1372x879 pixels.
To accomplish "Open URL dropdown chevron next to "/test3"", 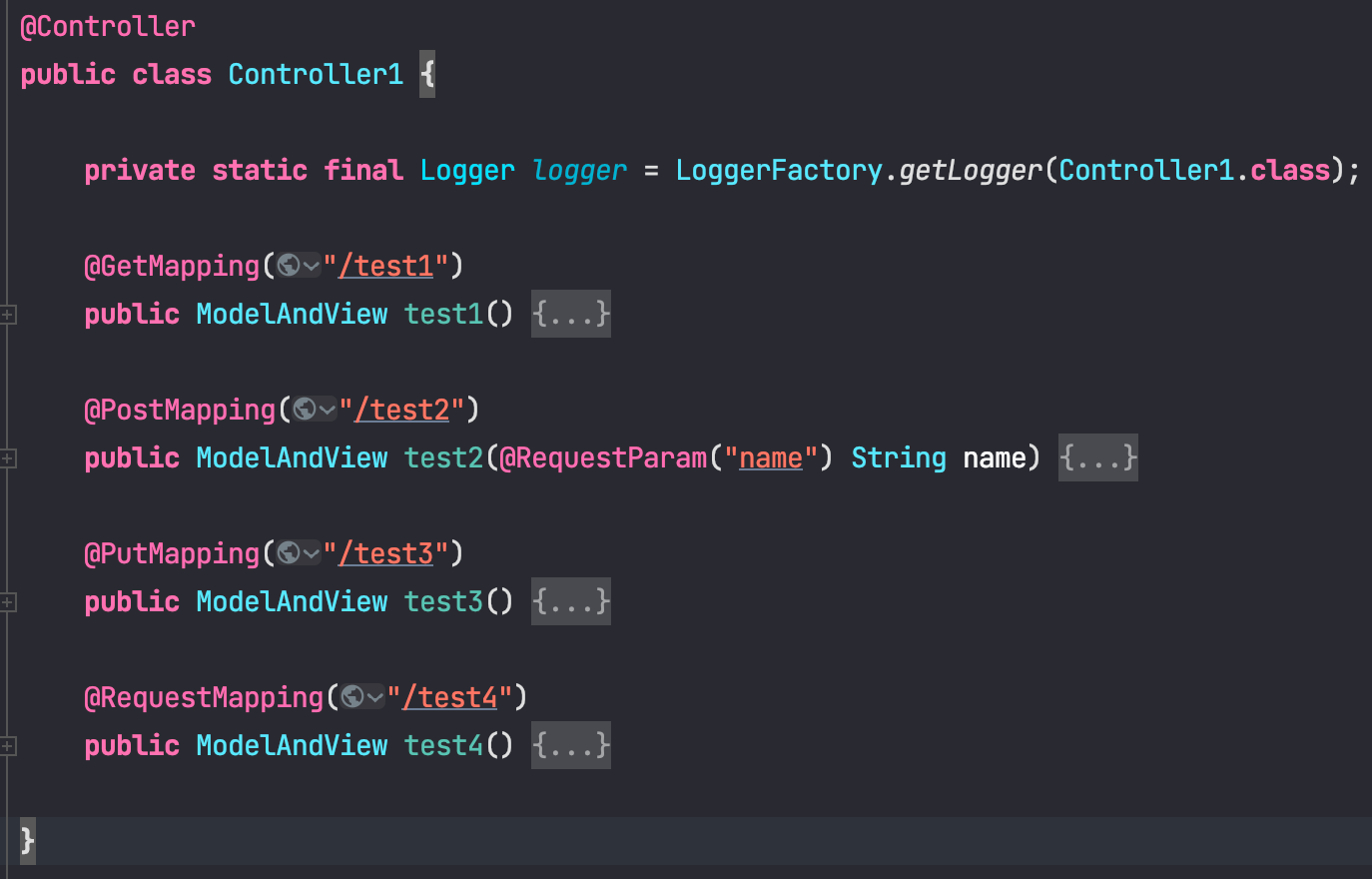I will coord(312,554).
